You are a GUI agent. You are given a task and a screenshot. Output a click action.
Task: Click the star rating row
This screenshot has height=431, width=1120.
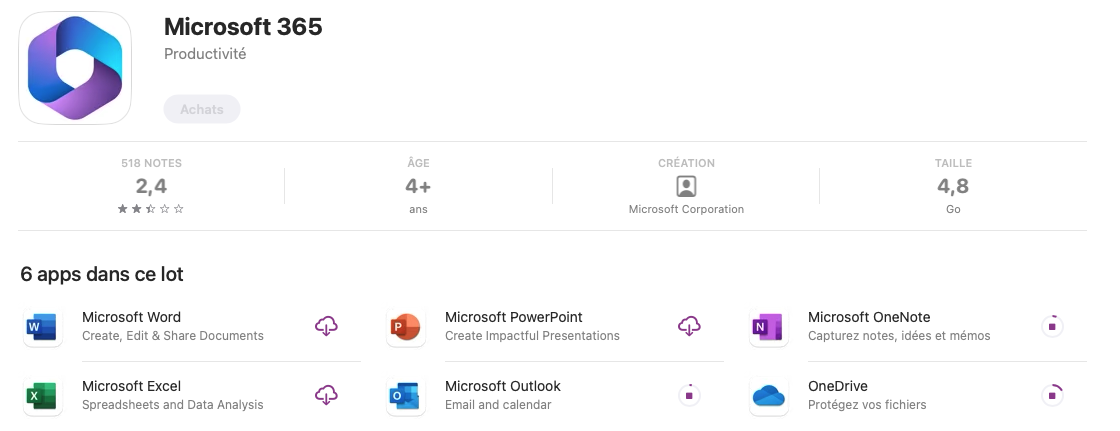click(x=151, y=209)
